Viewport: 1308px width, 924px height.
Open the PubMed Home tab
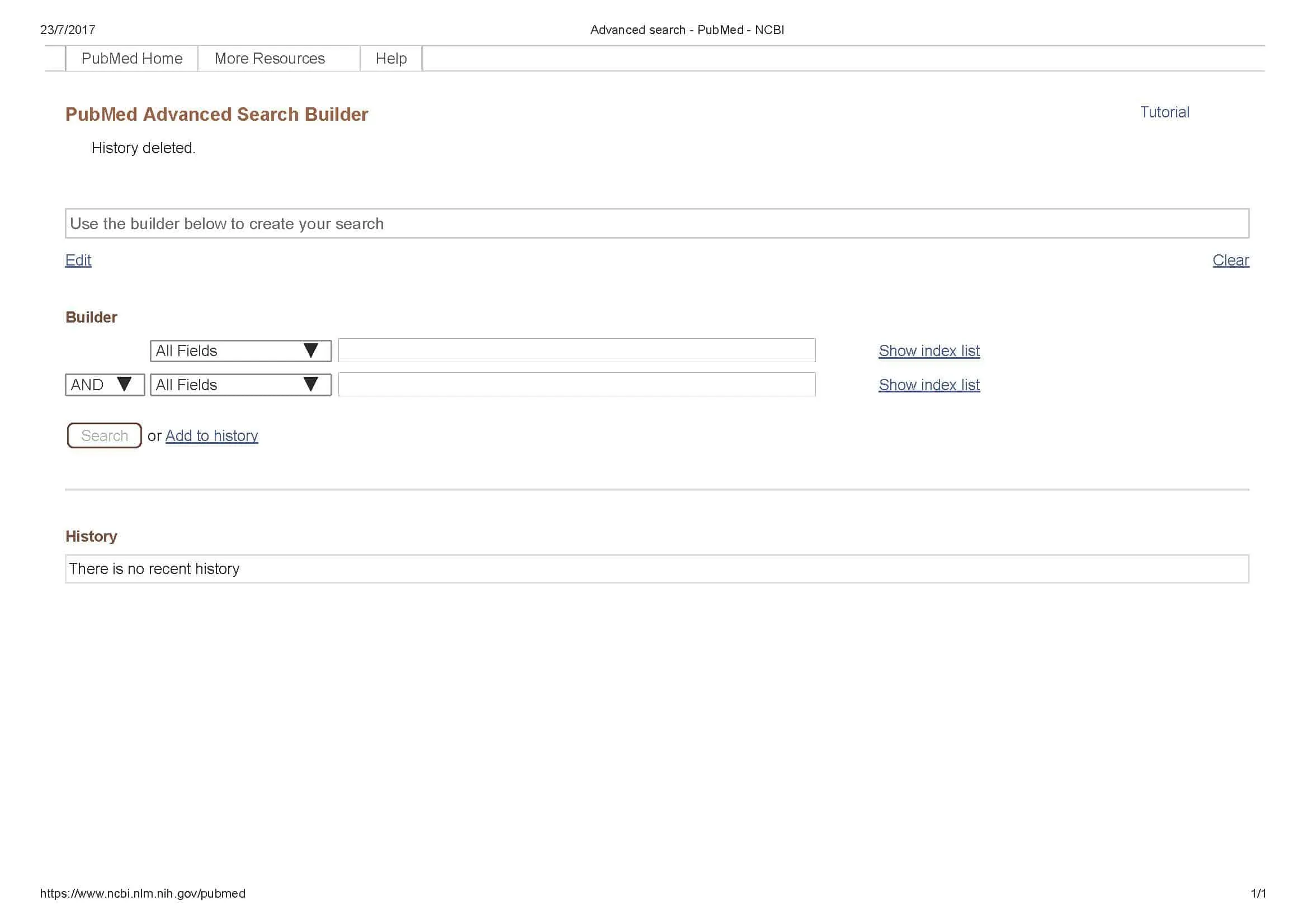tap(131, 59)
